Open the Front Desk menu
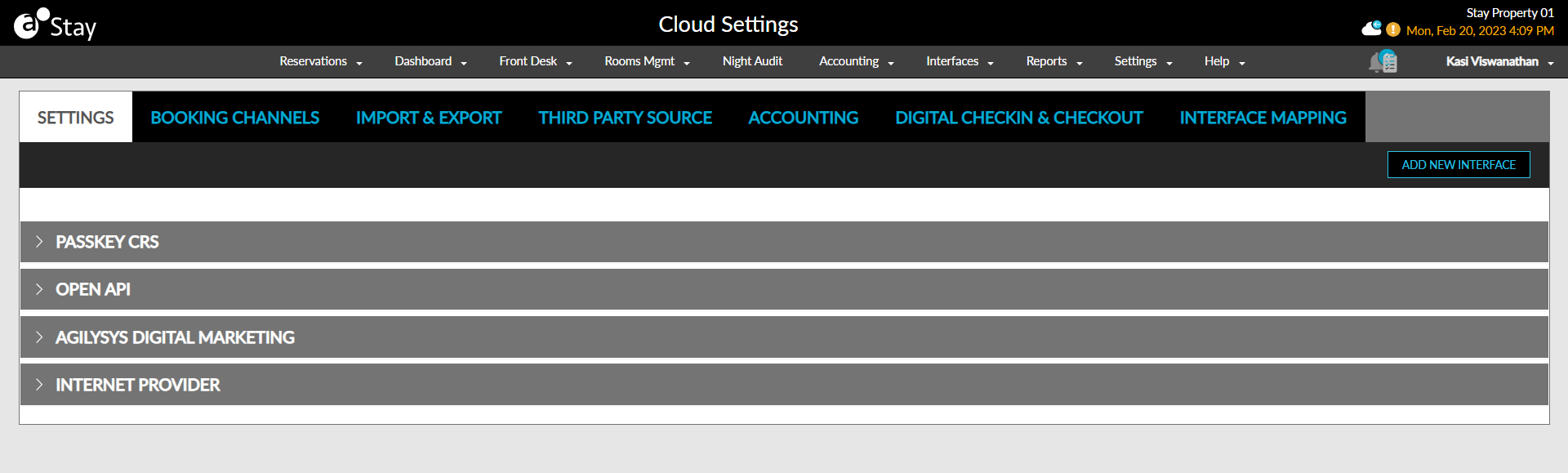Screen dimensions: 1568x473 536,61
